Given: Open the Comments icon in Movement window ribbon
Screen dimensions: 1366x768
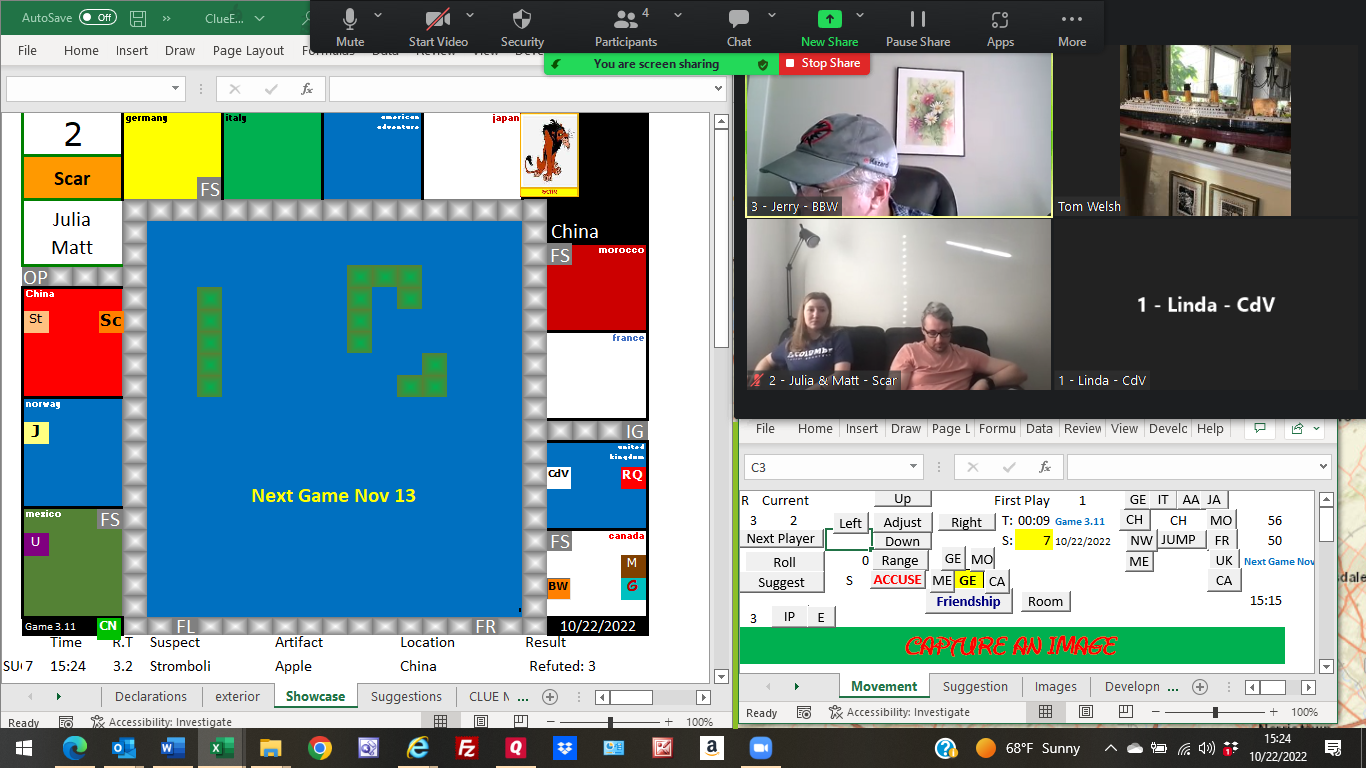Looking at the screenshot, I should 1259,428.
